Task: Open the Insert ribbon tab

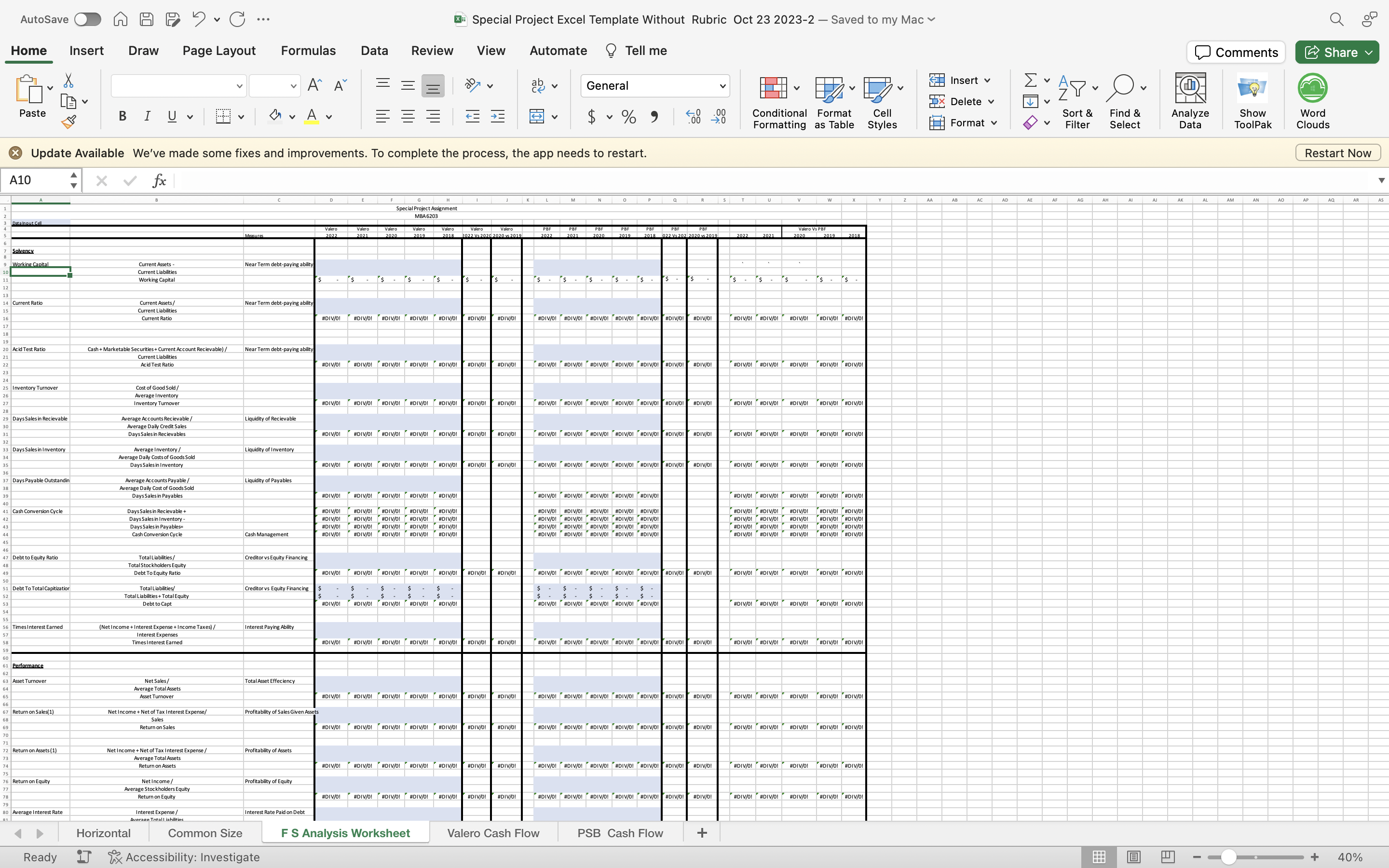Action: (x=87, y=51)
